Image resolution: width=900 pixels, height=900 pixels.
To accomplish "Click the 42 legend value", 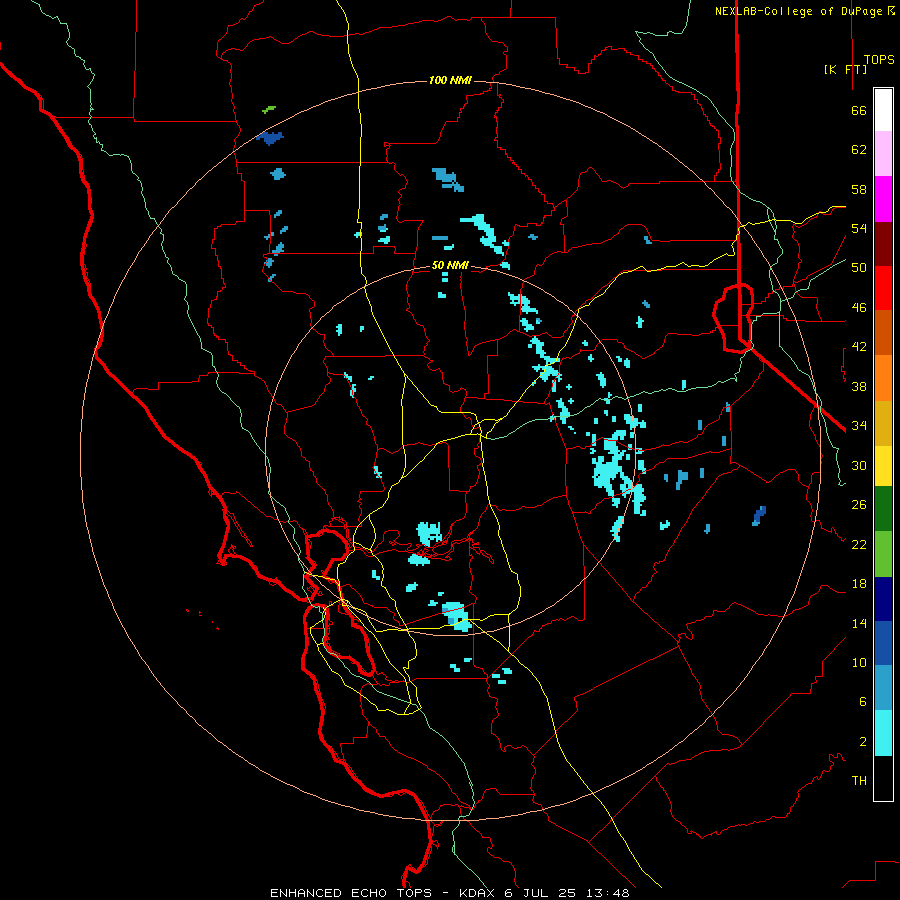I will point(859,347).
